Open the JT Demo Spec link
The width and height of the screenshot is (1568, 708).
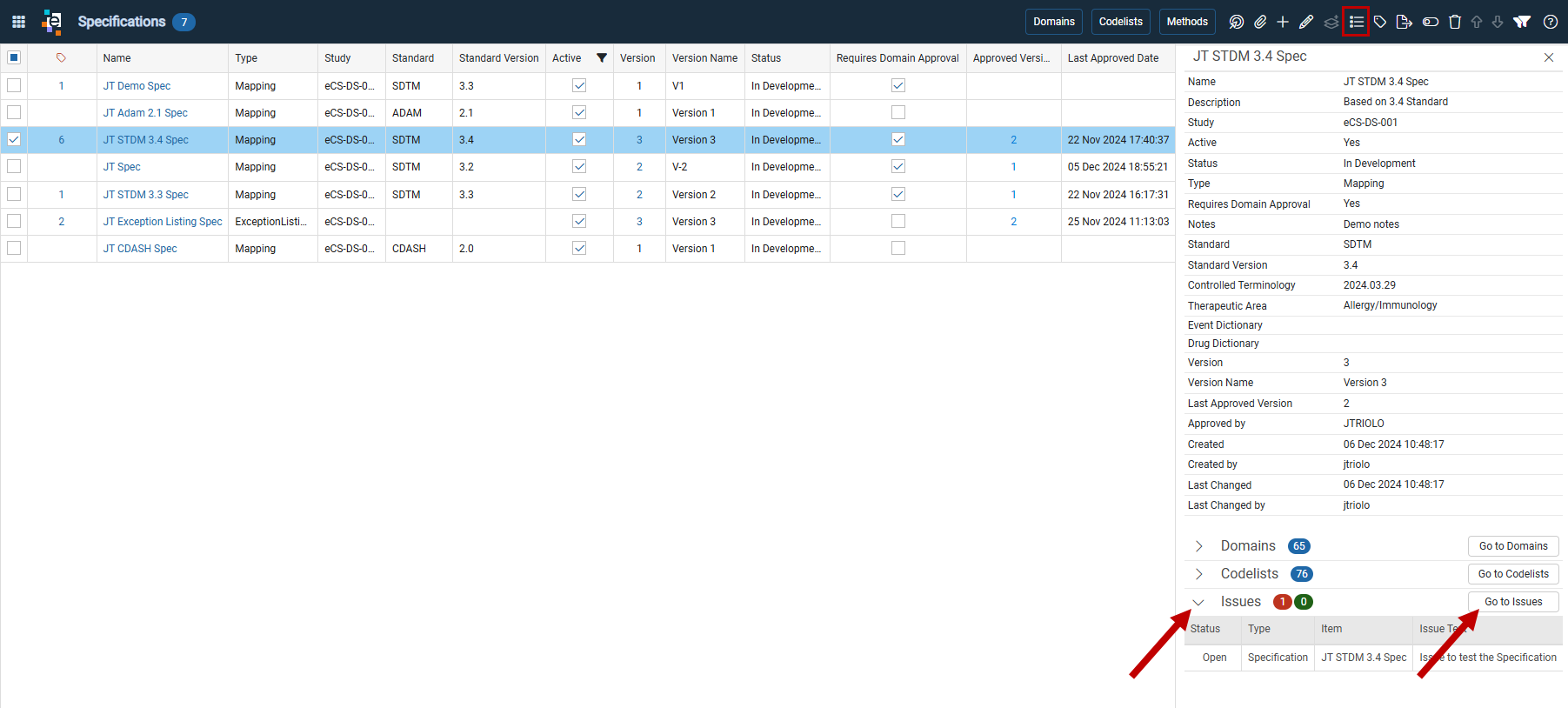pyautogui.click(x=137, y=86)
